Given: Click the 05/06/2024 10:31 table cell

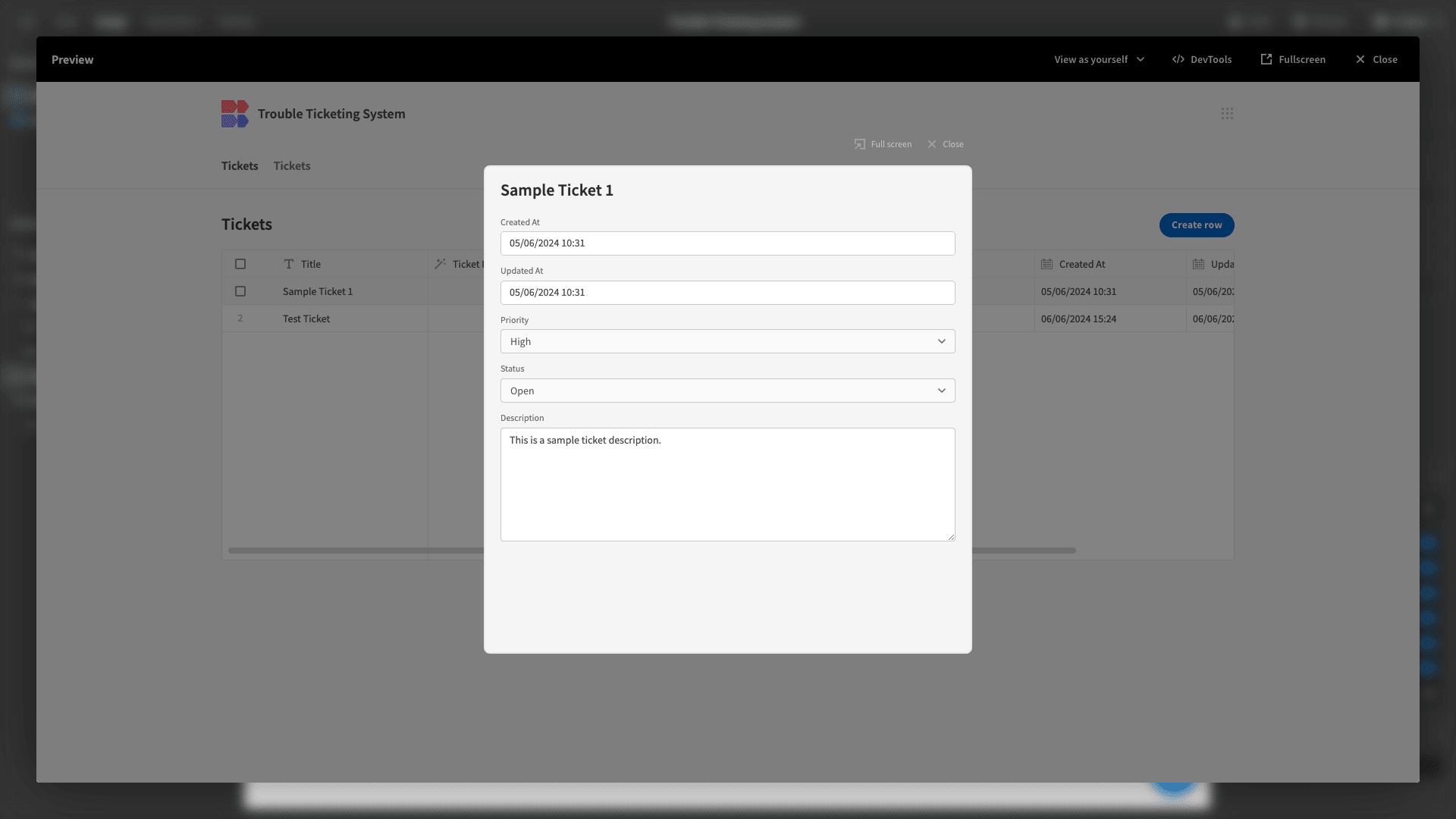Looking at the screenshot, I should pyautogui.click(x=1110, y=291).
